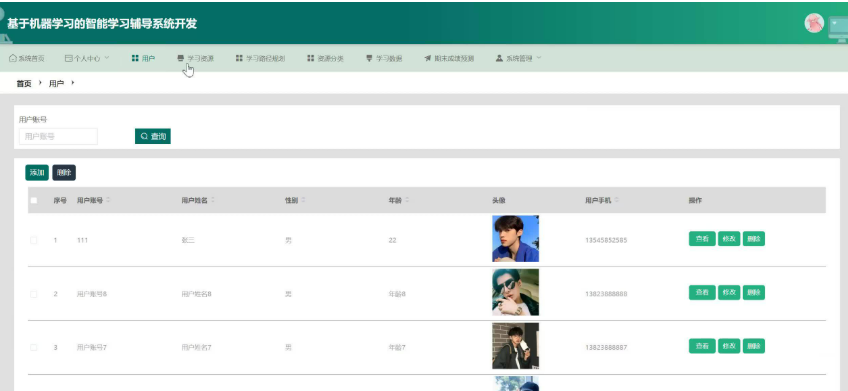Click the paper plane icon of 期末成绩预测
Screen dimensions: 848x391
tap(427, 58)
